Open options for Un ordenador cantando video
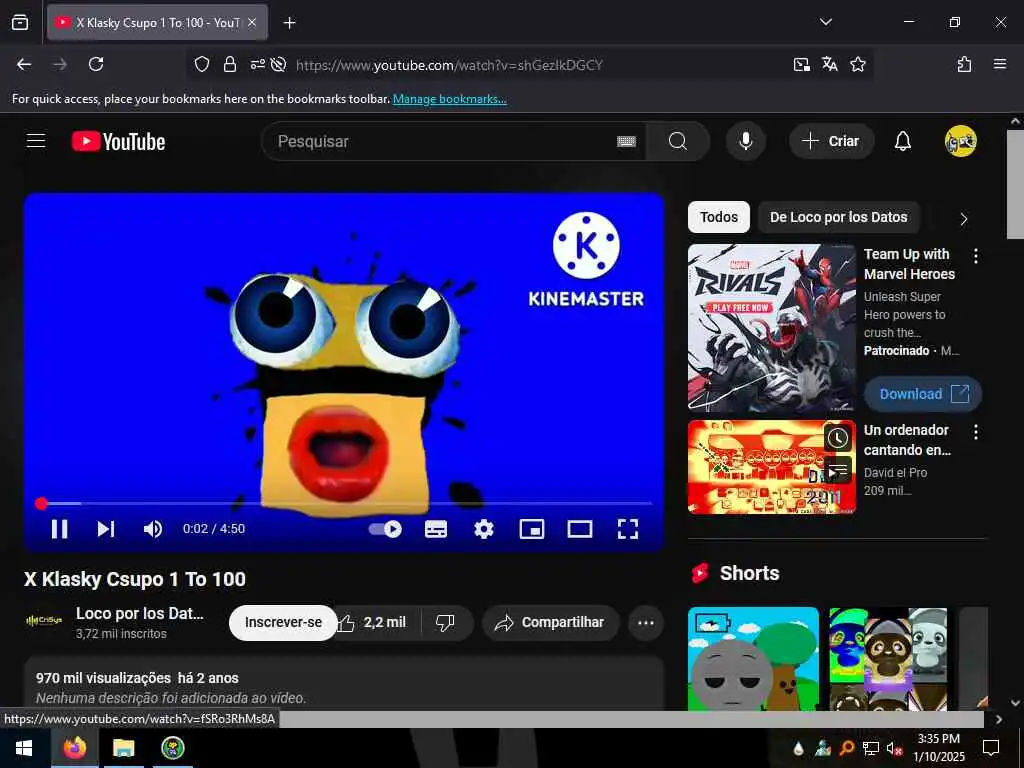Image resolution: width=1024 pixels, height=768 pixels. point(976,432)
